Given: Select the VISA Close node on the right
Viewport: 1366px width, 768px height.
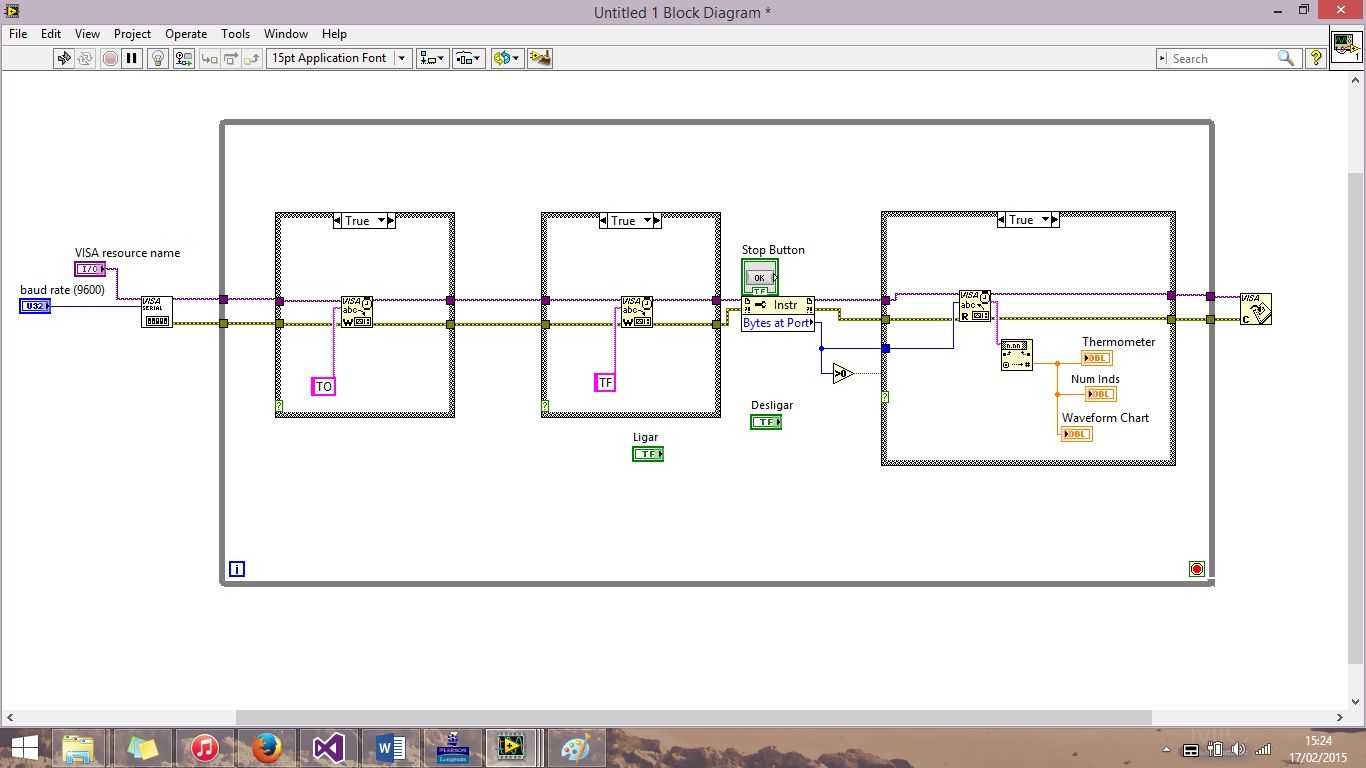Looking at the screenshot, I should point(1255,310).
